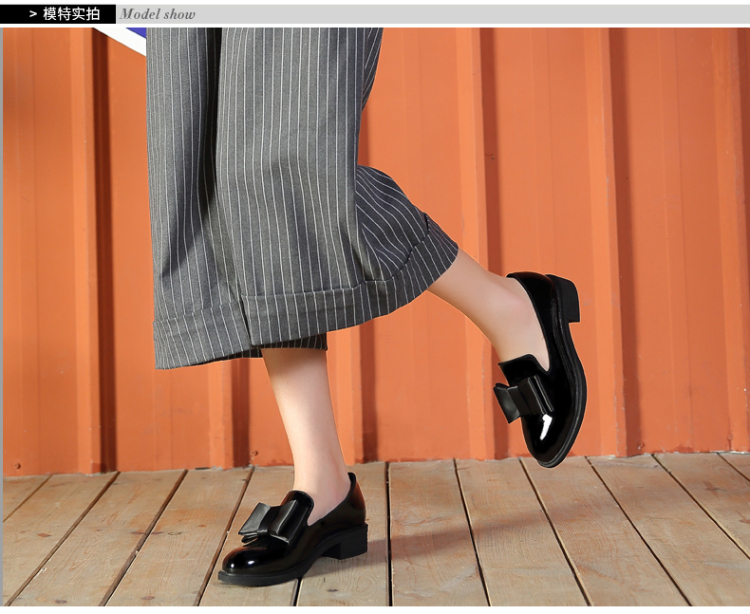Click the Model show heading text
Viewport: 750px width, 614px height.
click(157, 14)
